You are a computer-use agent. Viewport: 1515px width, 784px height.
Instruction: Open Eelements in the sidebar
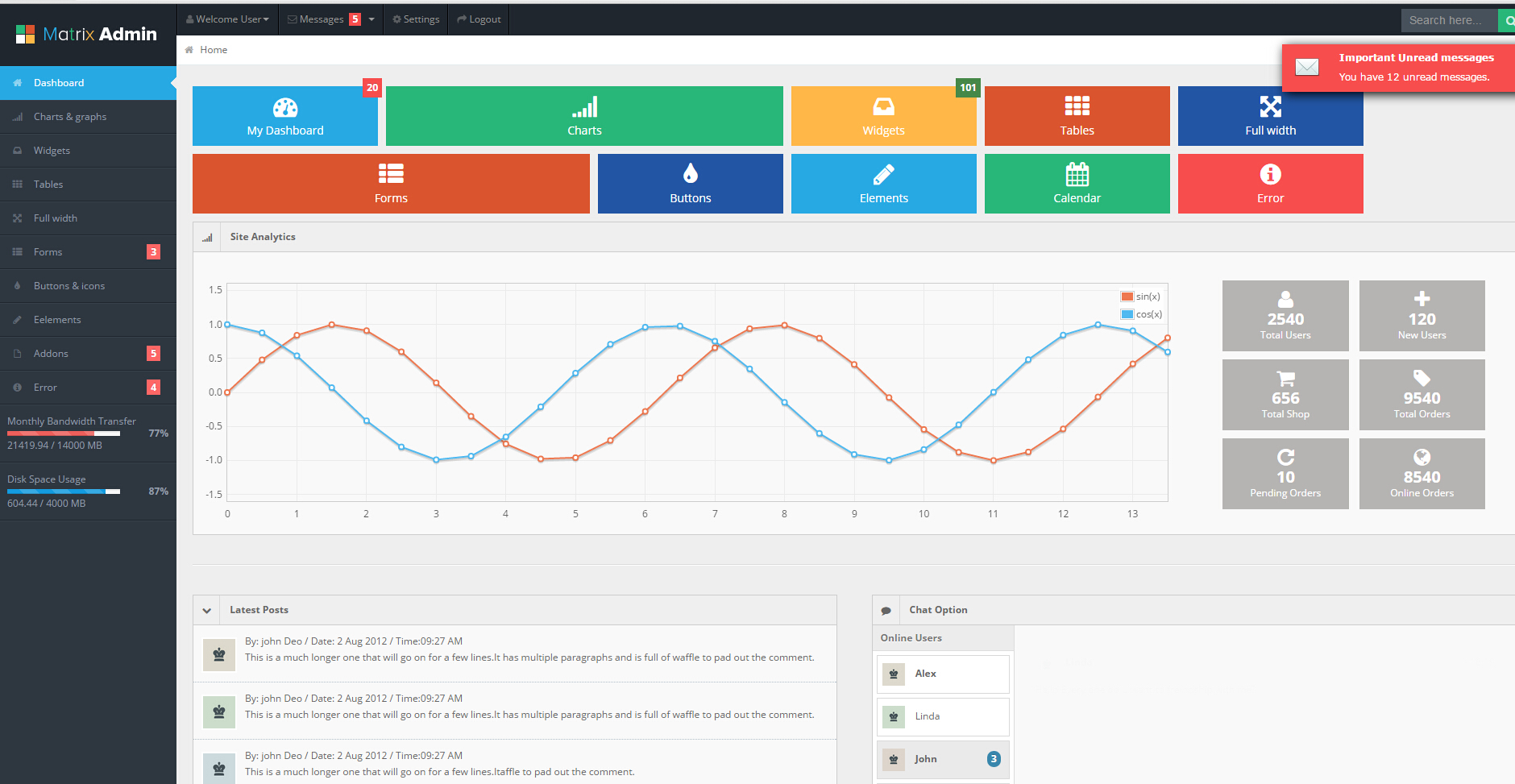[88, 320]
